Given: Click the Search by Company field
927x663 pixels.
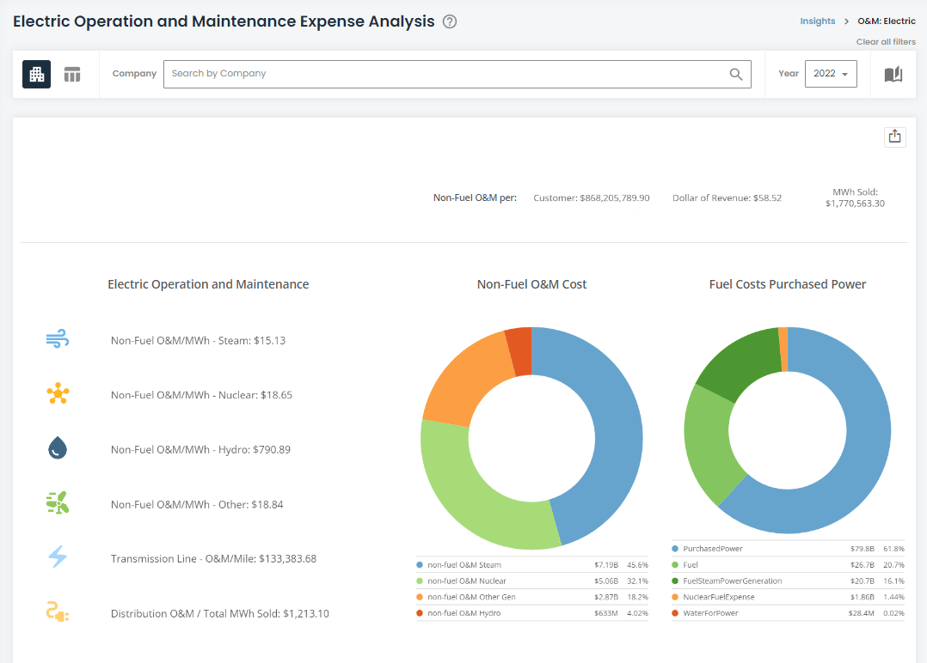Looking at the screenshot, I should pyautogui.click(x=457, y=74).
